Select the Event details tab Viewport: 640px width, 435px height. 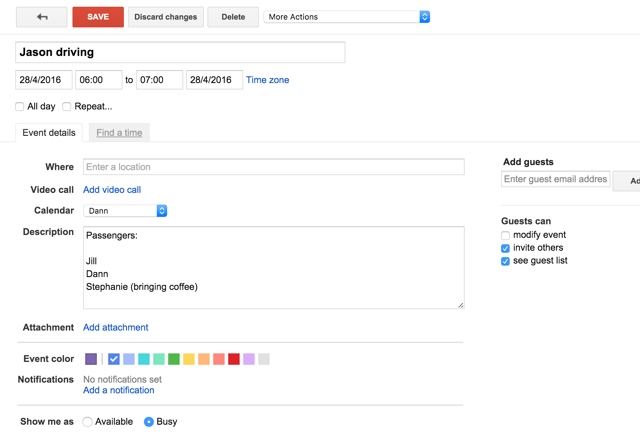click(x=49, y=133)
